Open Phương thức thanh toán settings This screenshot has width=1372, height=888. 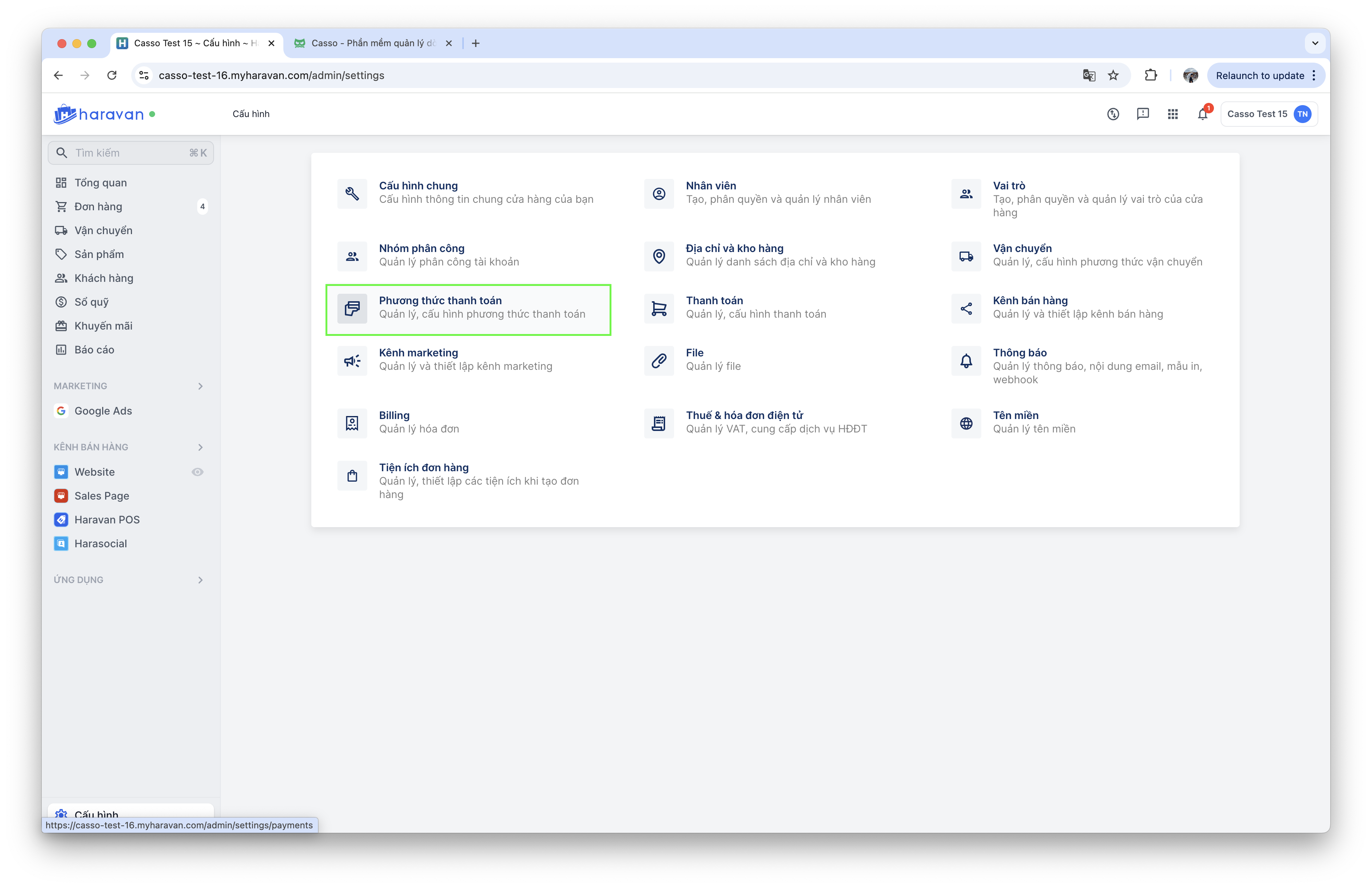pos(440,300)
